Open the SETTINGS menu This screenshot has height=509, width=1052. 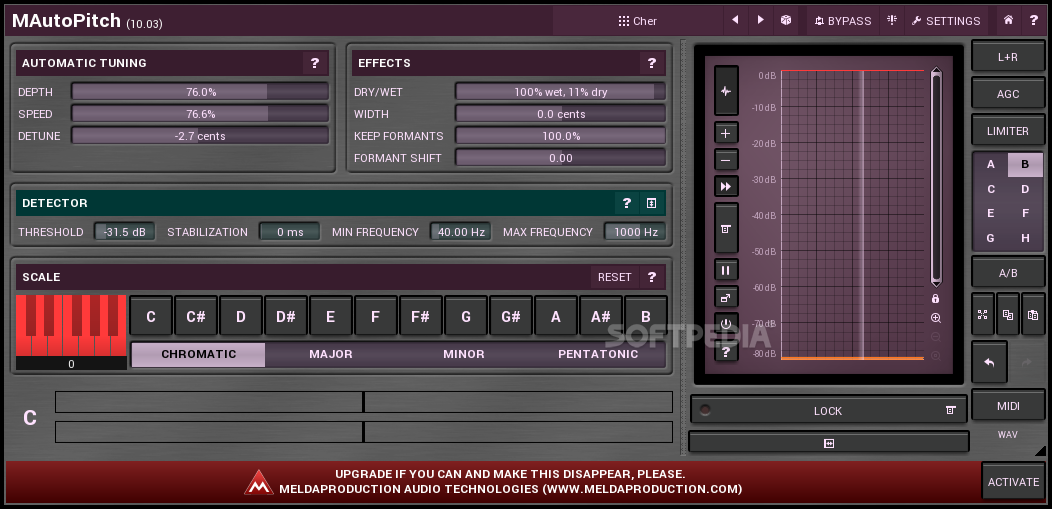pos(946,21)
